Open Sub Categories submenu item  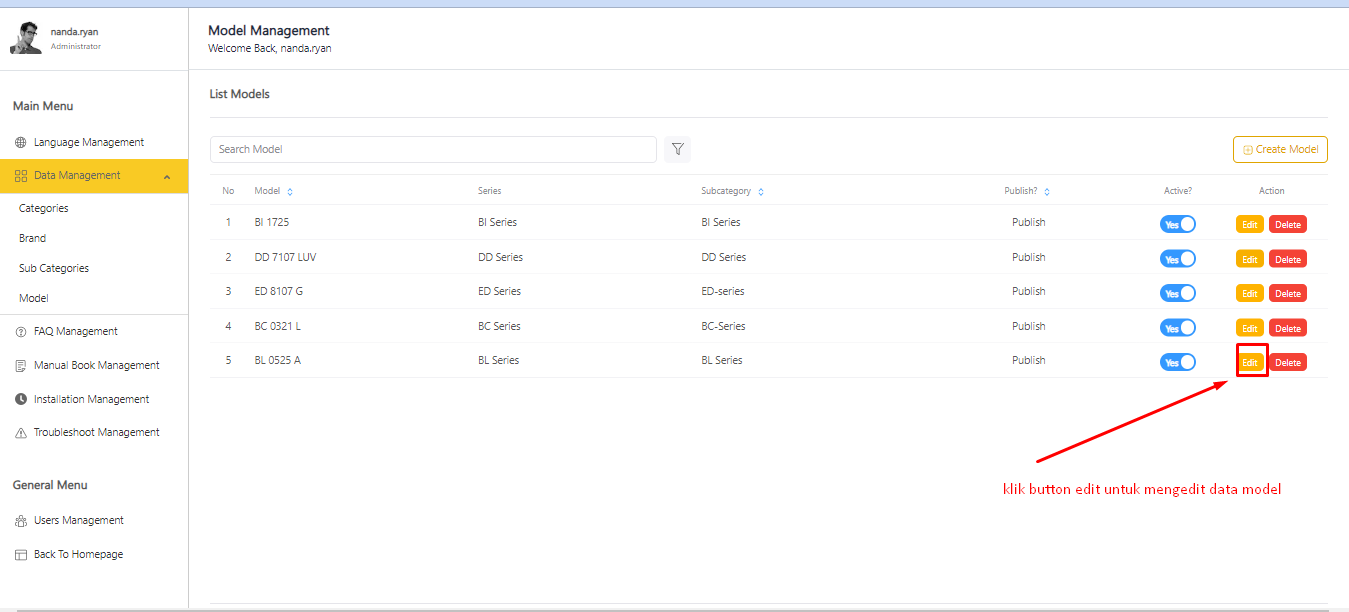54,268
